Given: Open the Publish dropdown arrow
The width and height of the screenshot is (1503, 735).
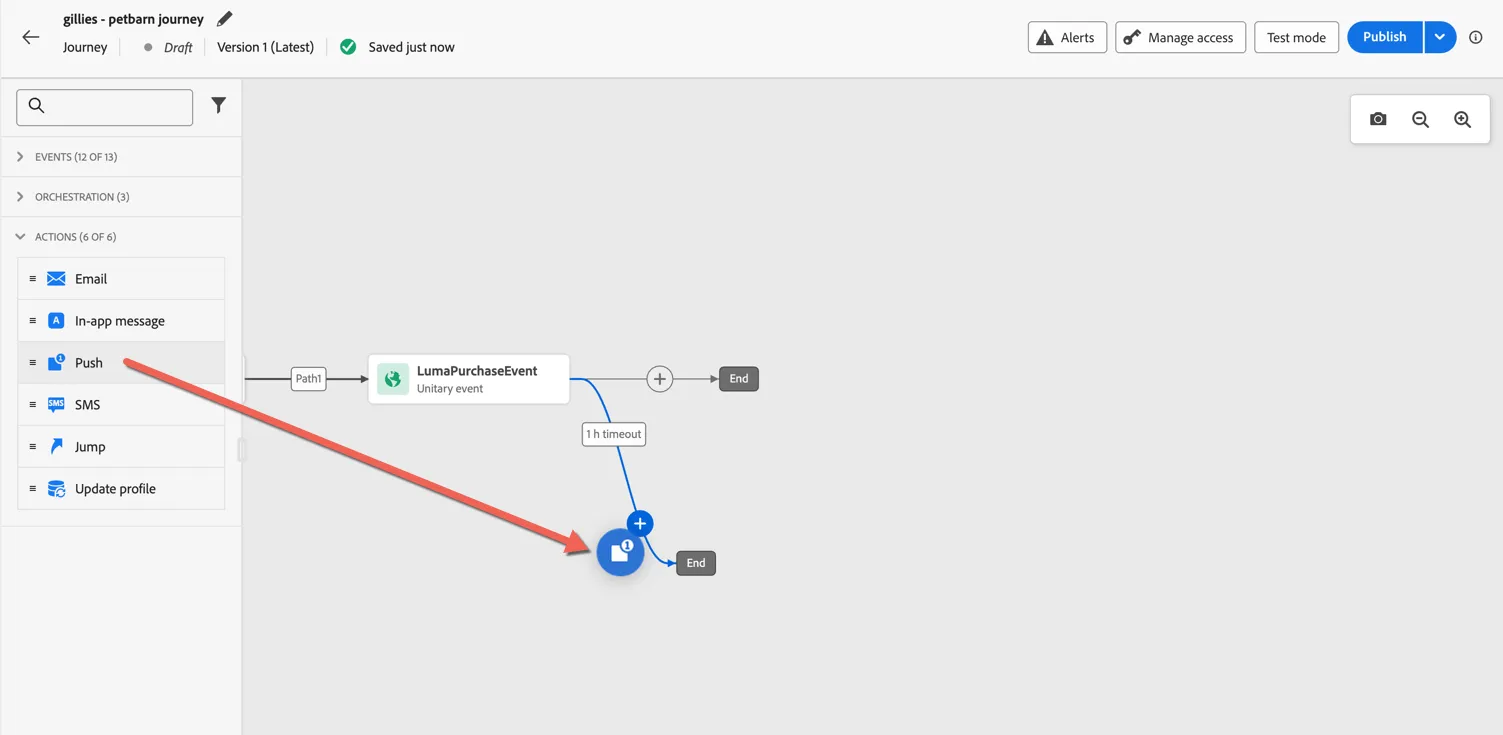Looking at the screenshot, I should (x=1440, y=37).
